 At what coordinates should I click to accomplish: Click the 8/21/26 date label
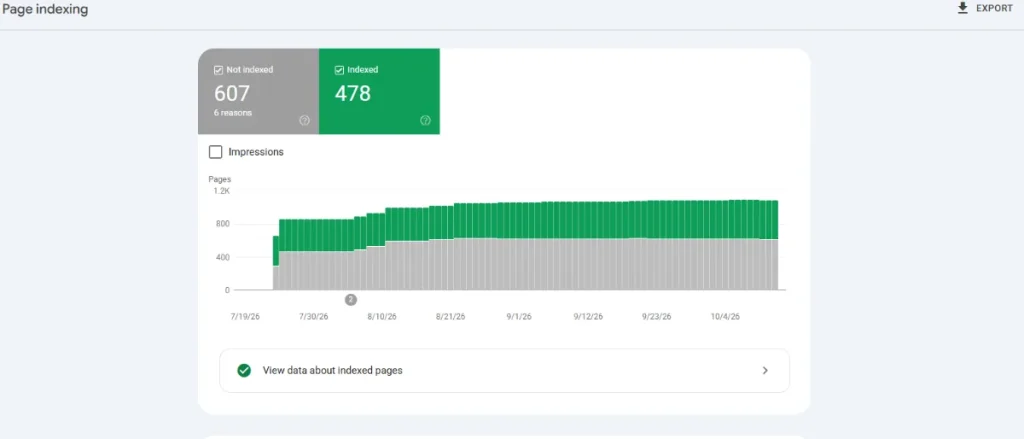pyautogui.click(x=451, y=317)
